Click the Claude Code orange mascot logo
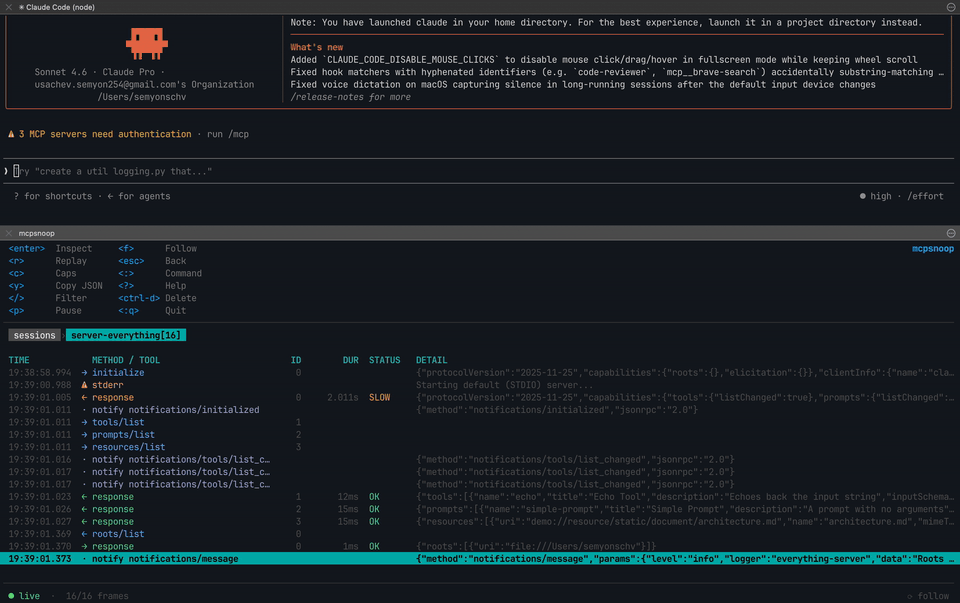 coord(147,43)
